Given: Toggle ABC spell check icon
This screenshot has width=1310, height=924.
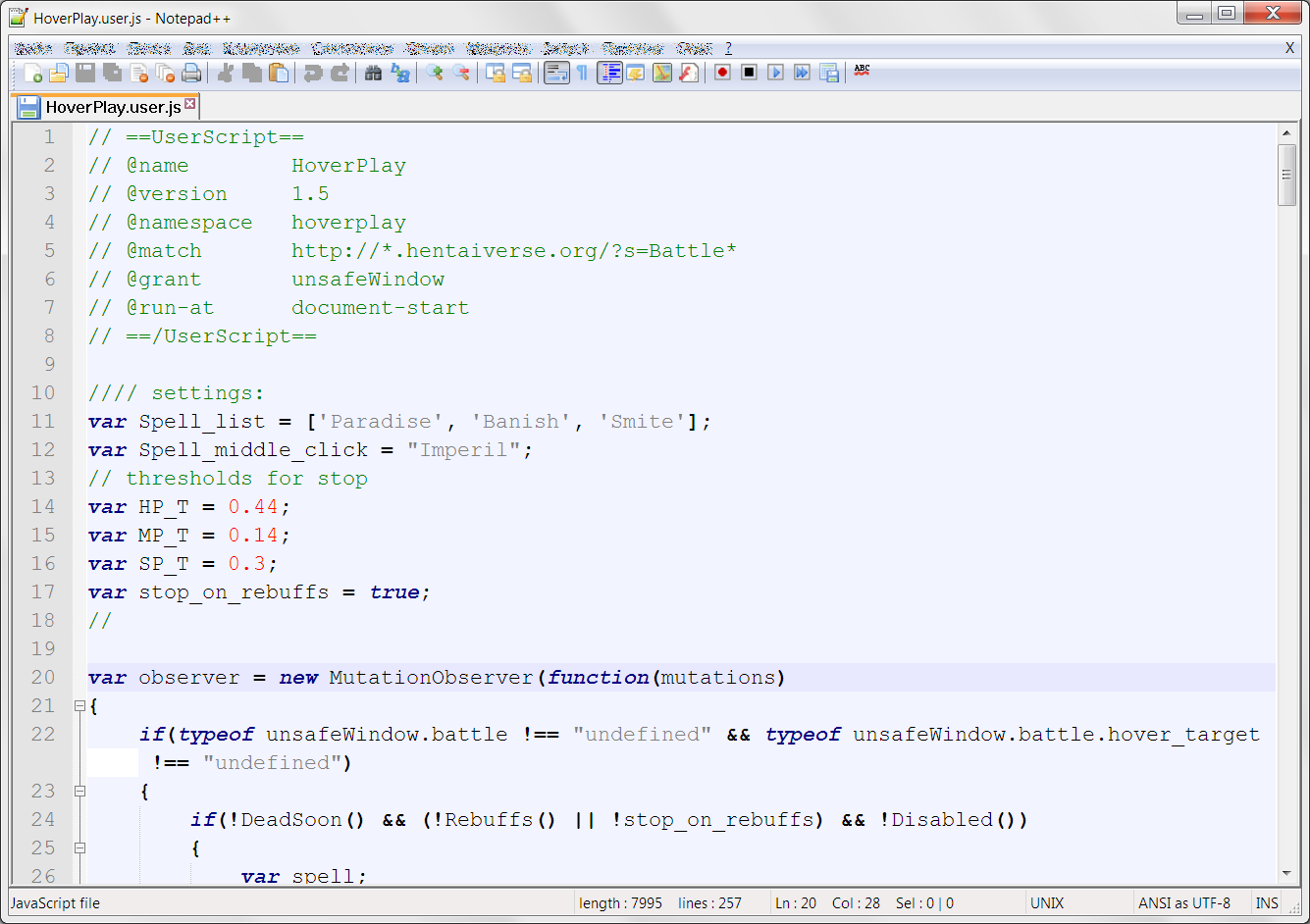Looking at the screenshot, I should [x=862, y=71].
